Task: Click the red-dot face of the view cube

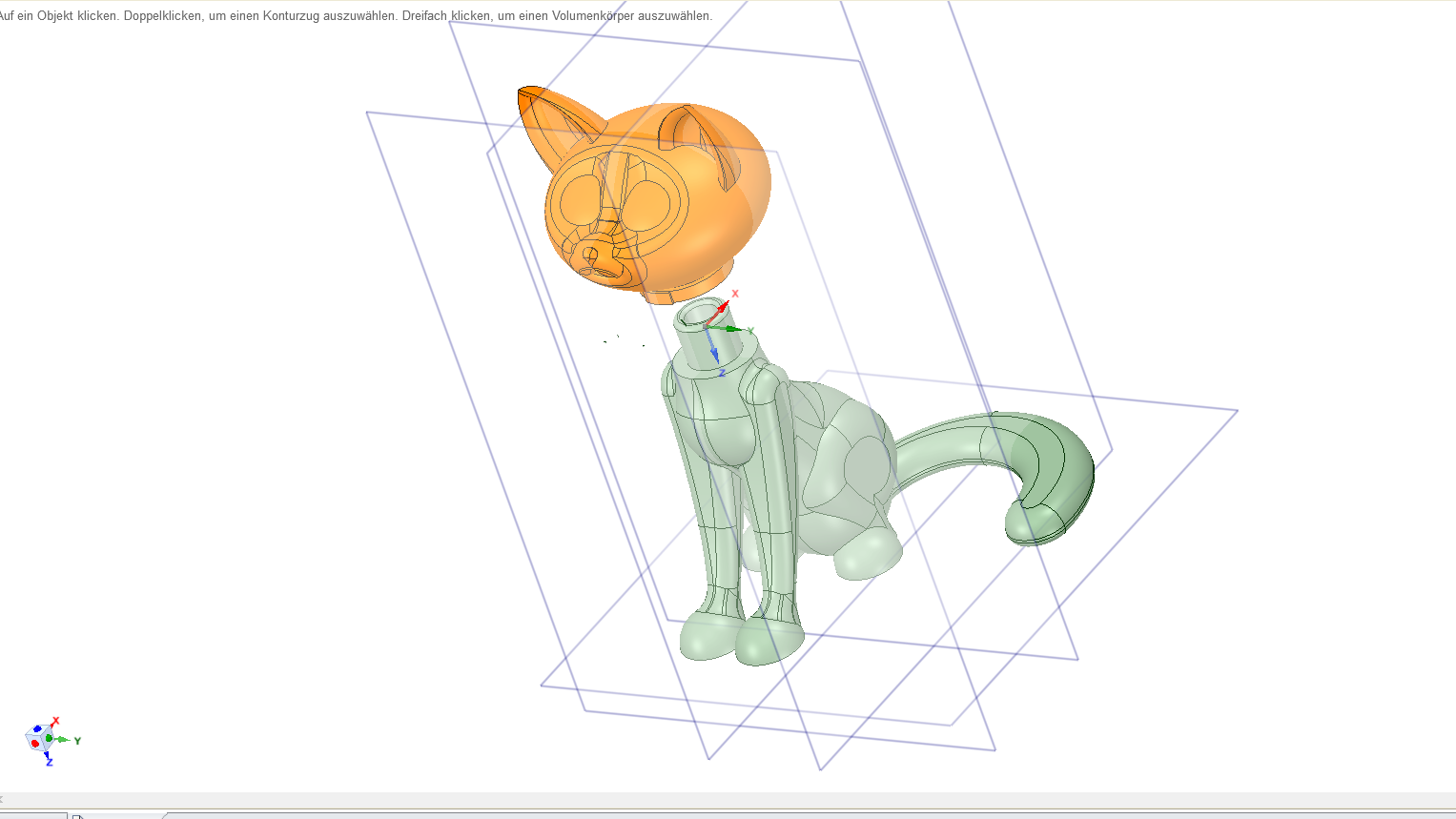Action: point(34,743)
